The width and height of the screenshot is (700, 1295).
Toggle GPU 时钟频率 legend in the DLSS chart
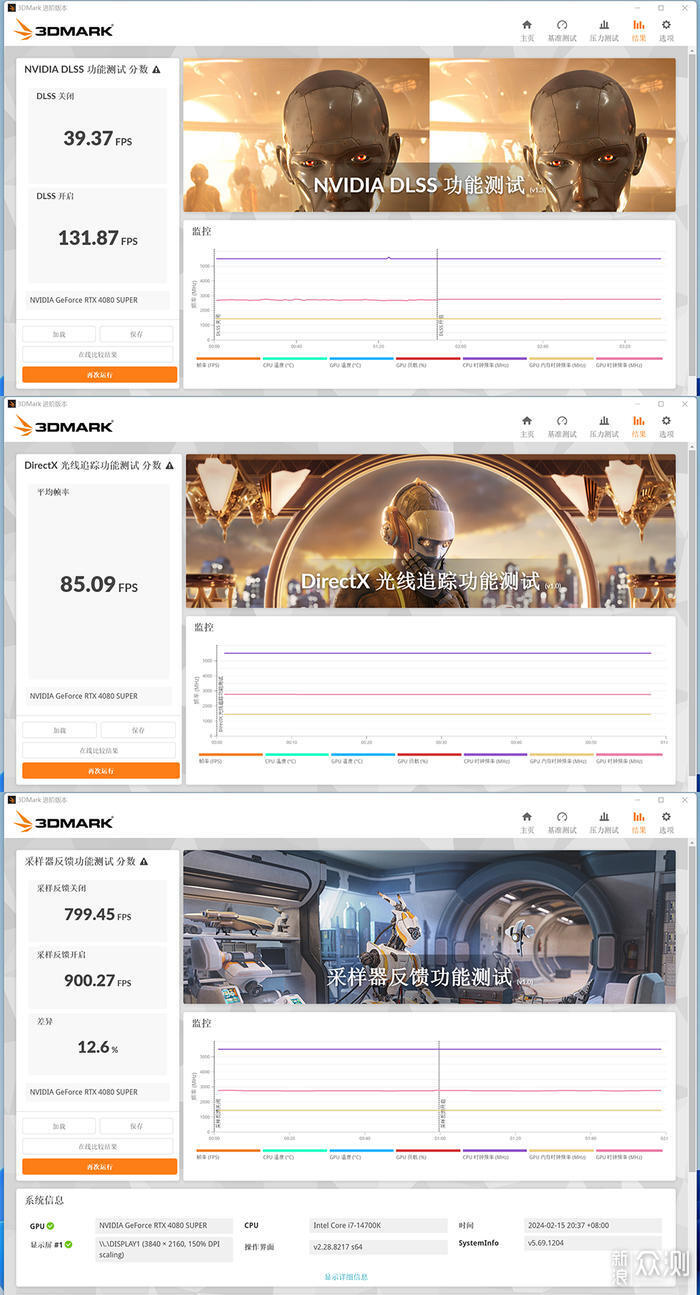pyautogui.click(x=628, y=362)
